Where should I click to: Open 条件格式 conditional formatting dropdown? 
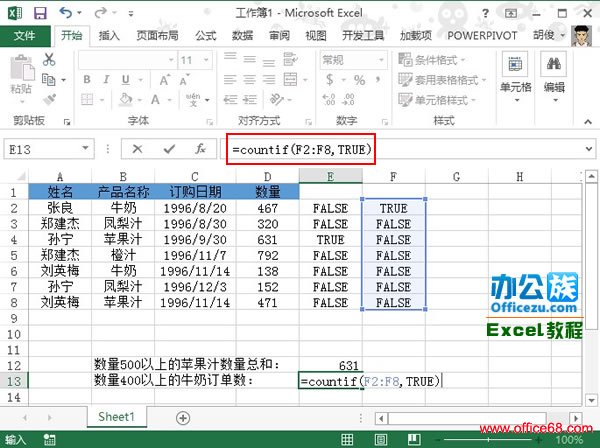(x=432, y=60)
